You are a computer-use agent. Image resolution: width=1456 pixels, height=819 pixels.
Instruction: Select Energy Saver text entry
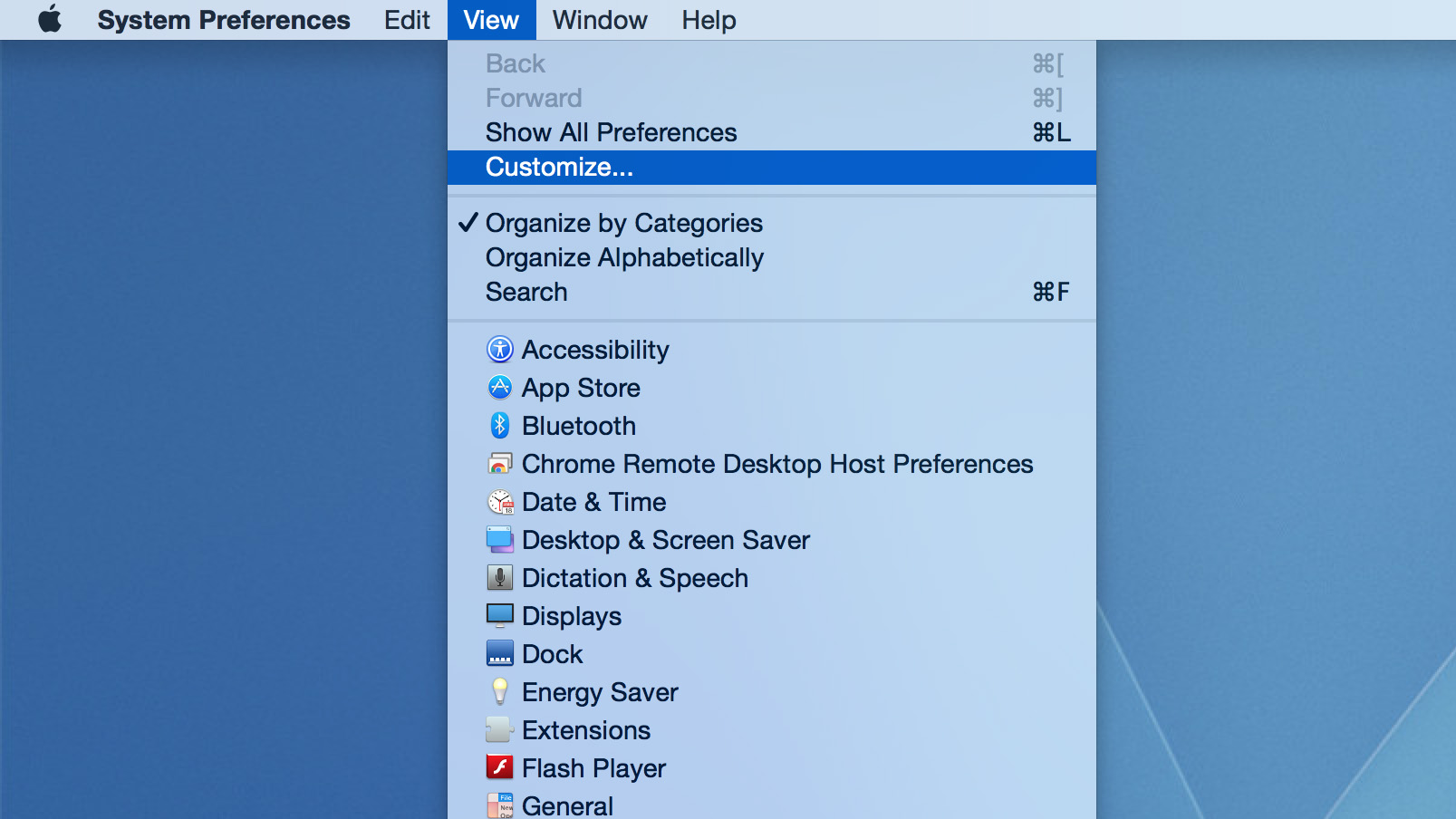click(x=600, y=692)
